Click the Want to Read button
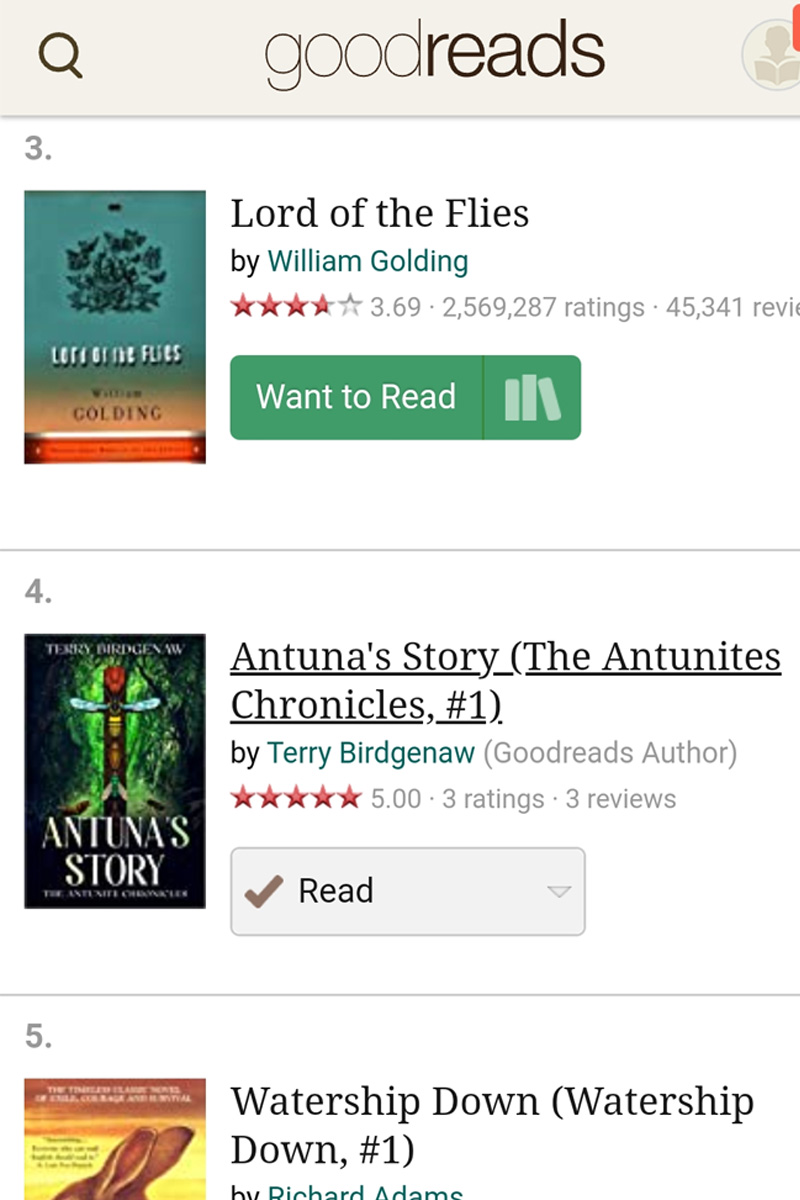This screenshot has width=800, height=1200. [355, 397]
